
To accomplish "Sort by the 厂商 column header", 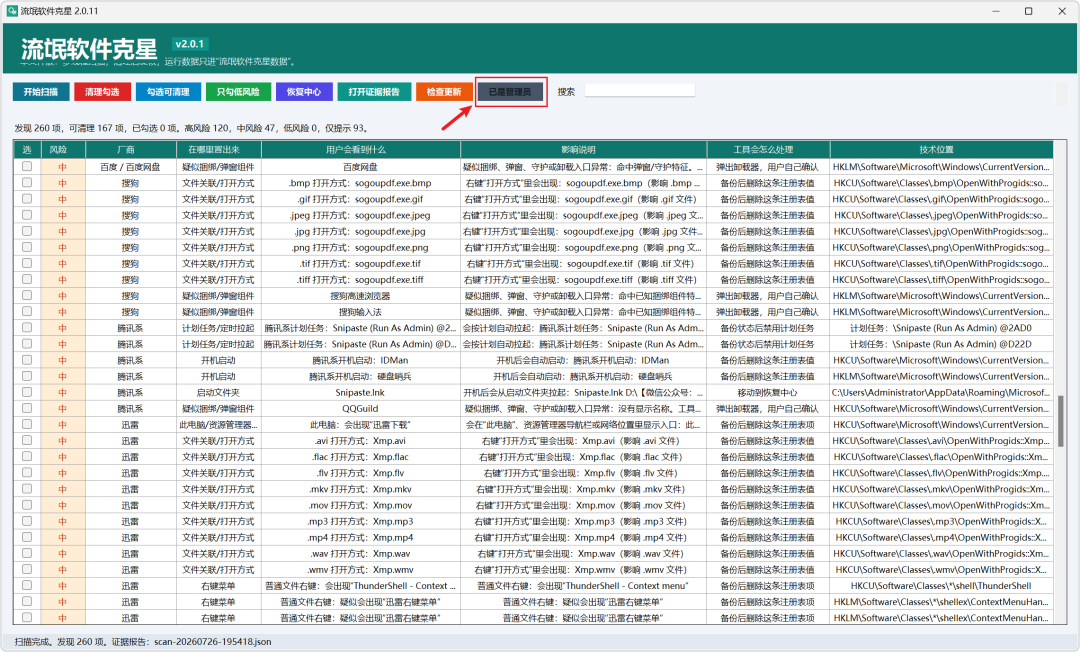I will pos(129,149).
